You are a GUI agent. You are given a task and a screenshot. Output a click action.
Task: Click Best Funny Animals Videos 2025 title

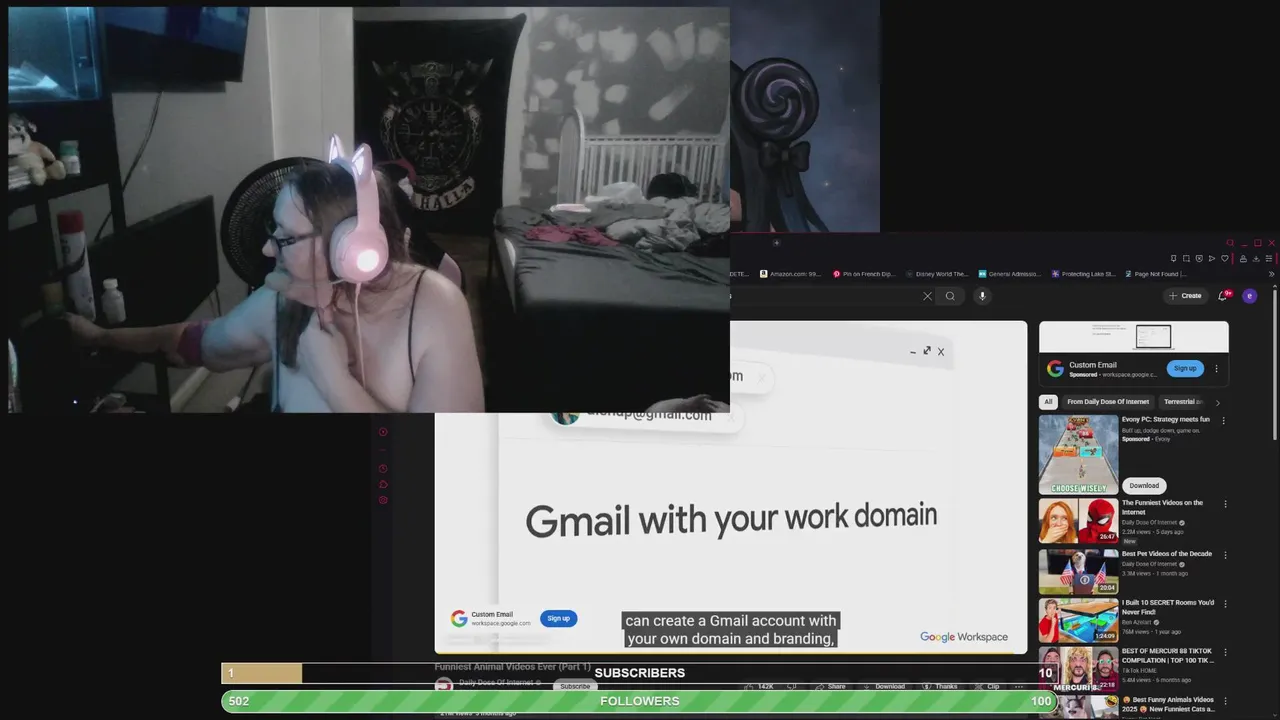coord(1168,704)
